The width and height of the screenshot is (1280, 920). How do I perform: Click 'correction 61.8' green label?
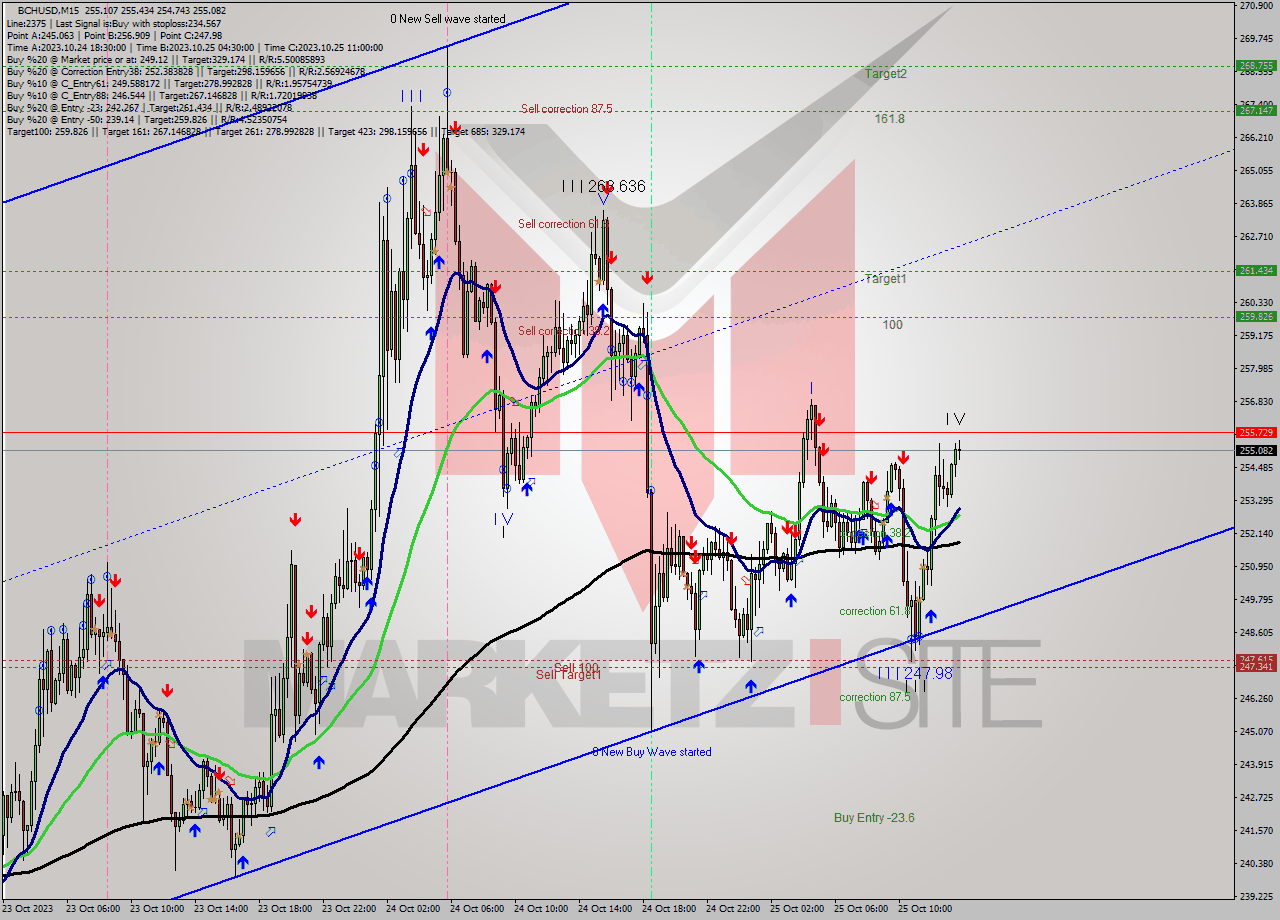click(875, 611)
